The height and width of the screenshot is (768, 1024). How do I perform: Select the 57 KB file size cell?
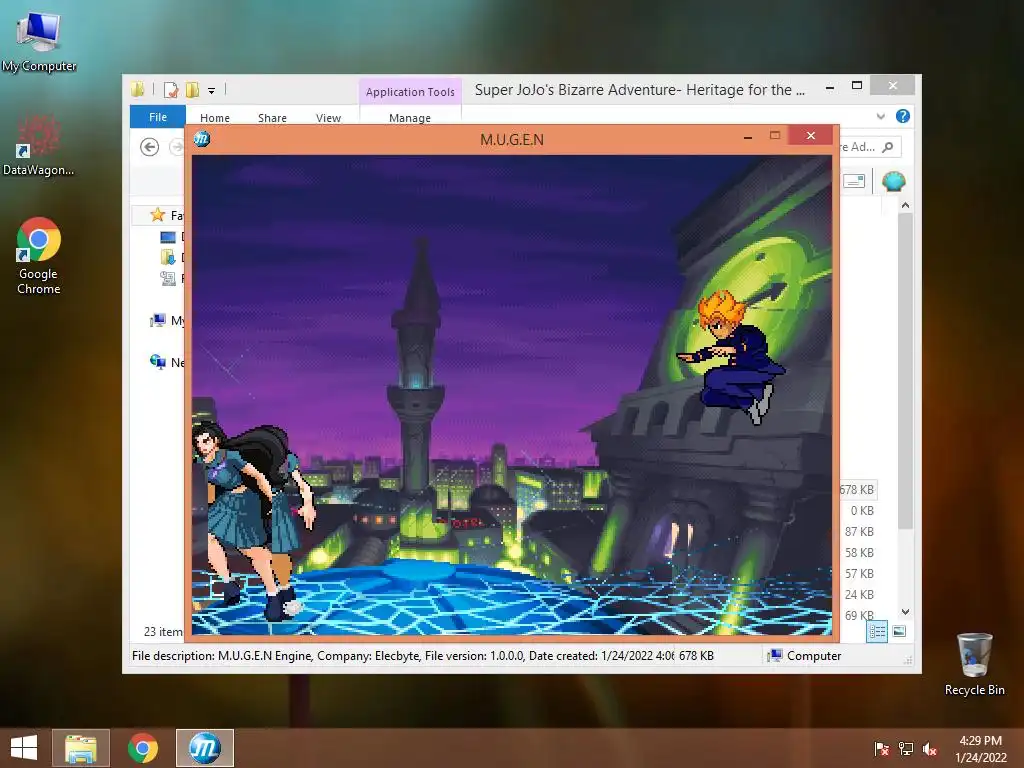pyautogui.click(x=859, y=573)
